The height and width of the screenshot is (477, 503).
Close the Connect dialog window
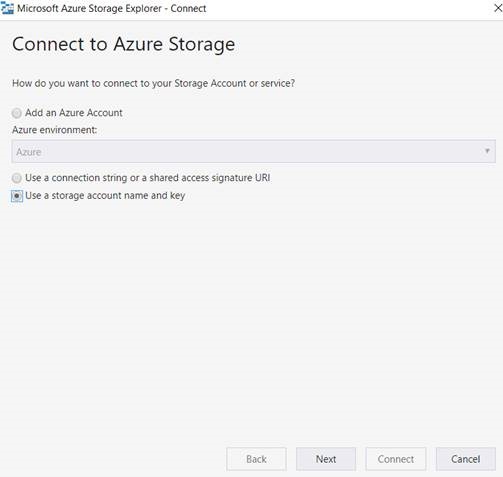[x=498, y=8]
